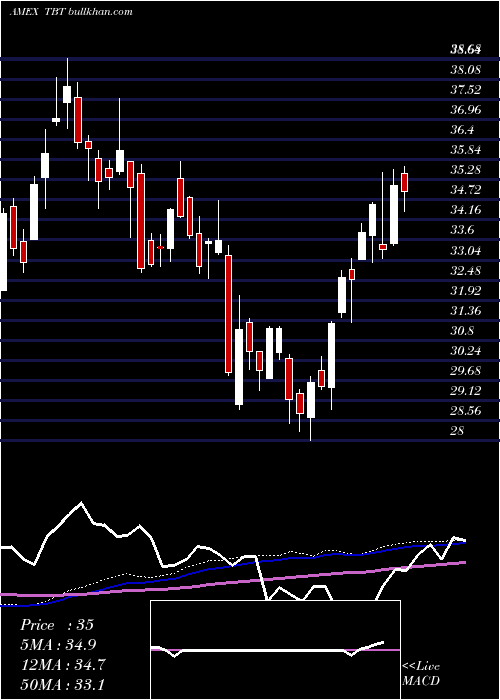Click the 32.48 price axis label

465,270
